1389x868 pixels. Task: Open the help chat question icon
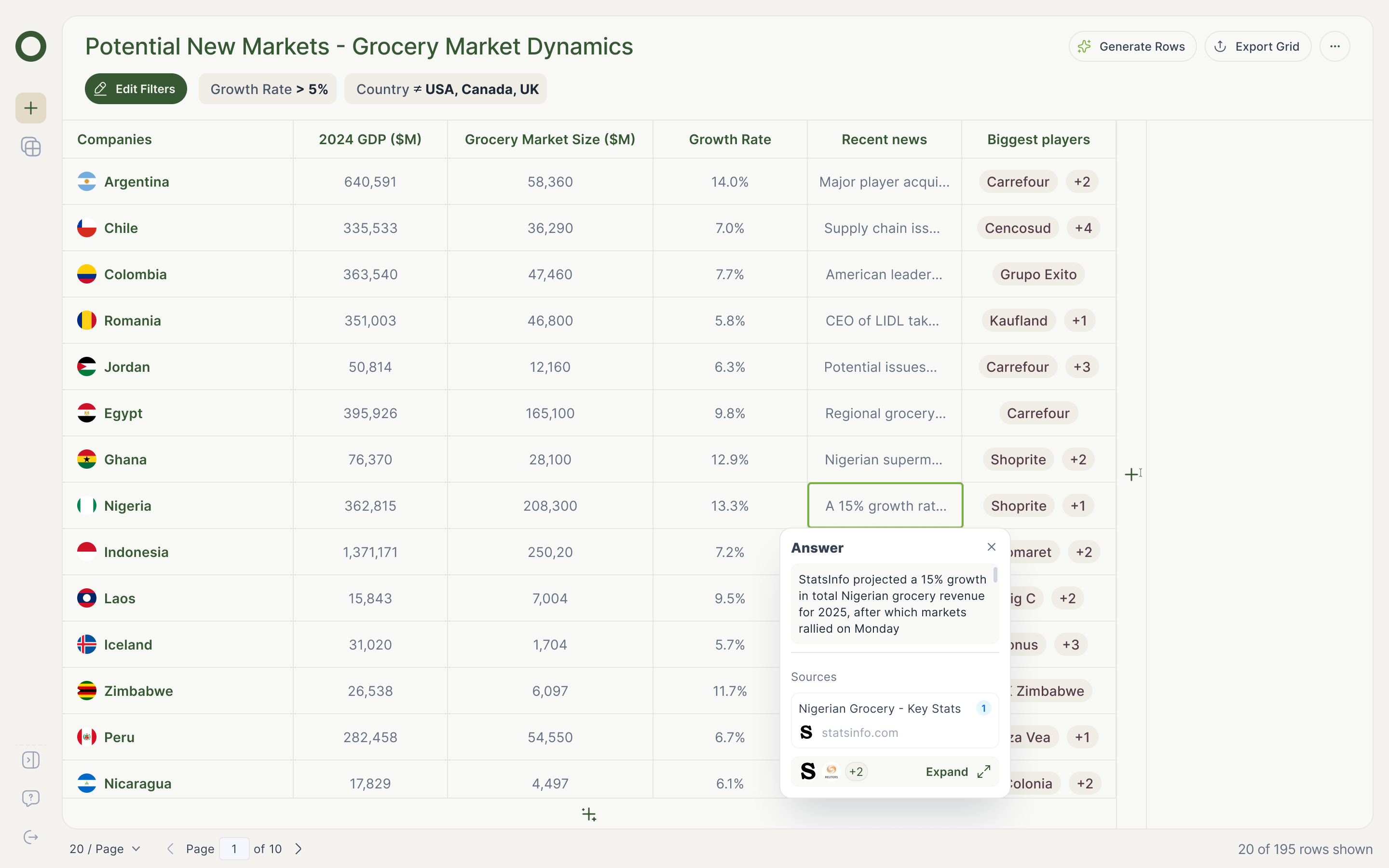(30, 798)
